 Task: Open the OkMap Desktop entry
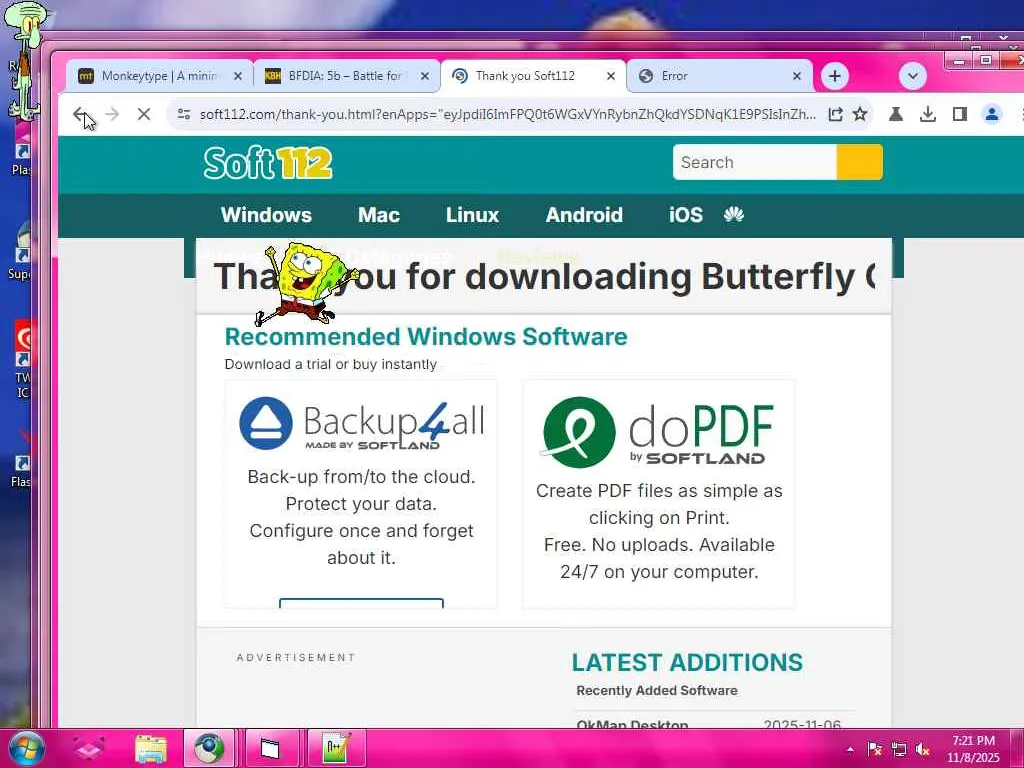(632, 724)
